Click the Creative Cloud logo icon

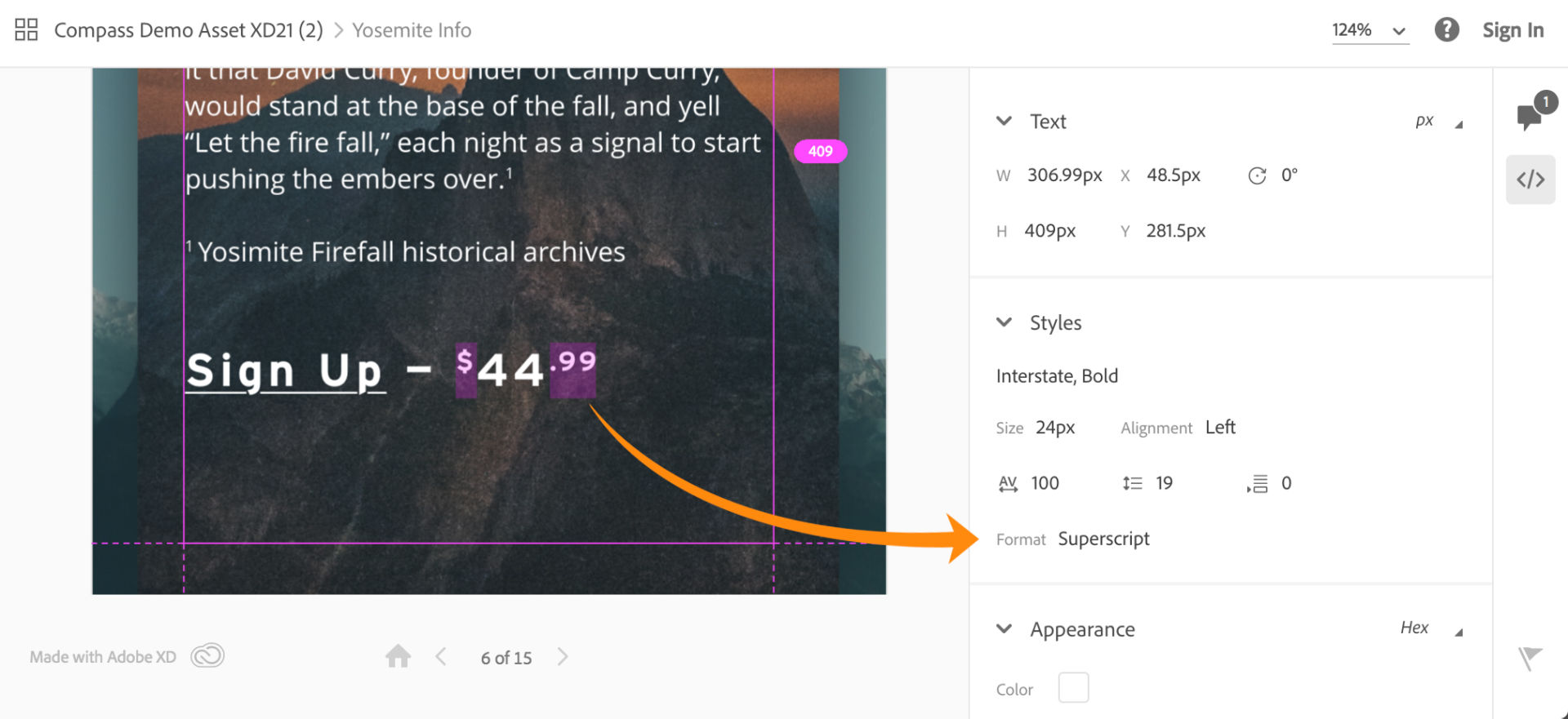(x=207, y=656)
